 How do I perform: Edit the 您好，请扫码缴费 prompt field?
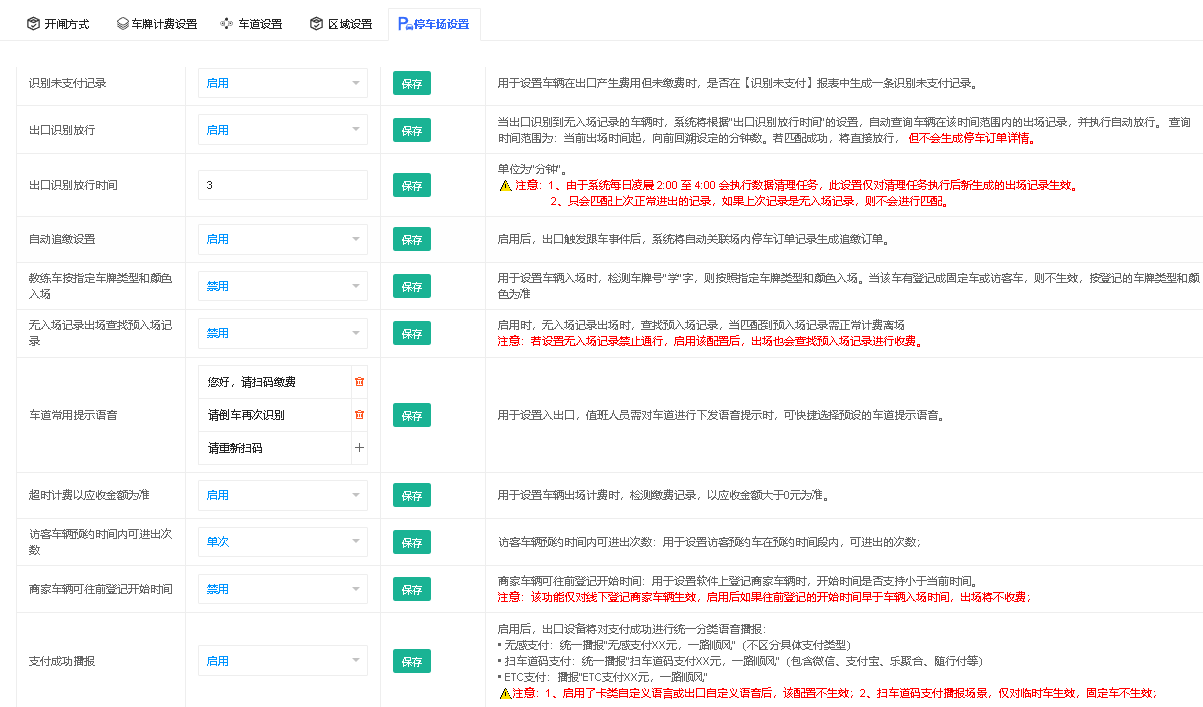[275, 382]
